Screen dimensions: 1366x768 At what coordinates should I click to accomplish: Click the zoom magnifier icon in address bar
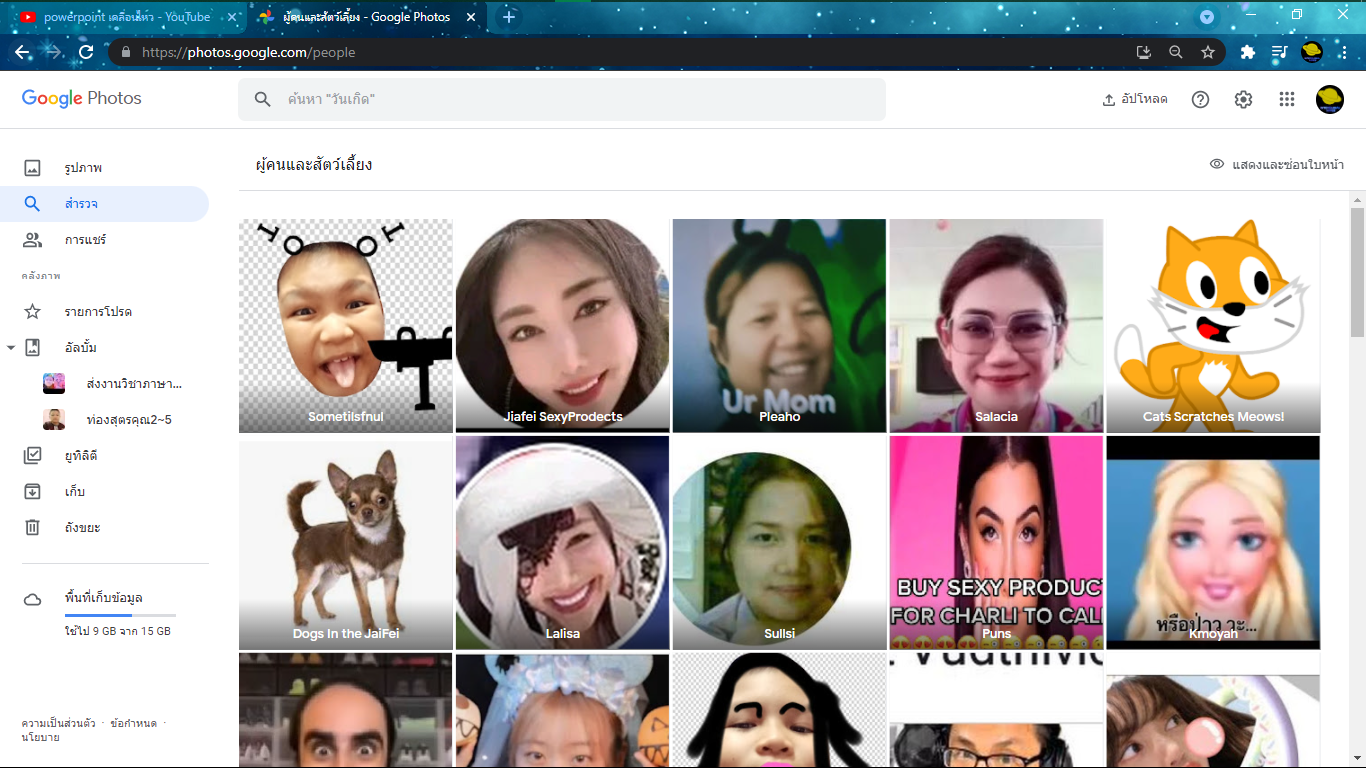point(1176,52)
